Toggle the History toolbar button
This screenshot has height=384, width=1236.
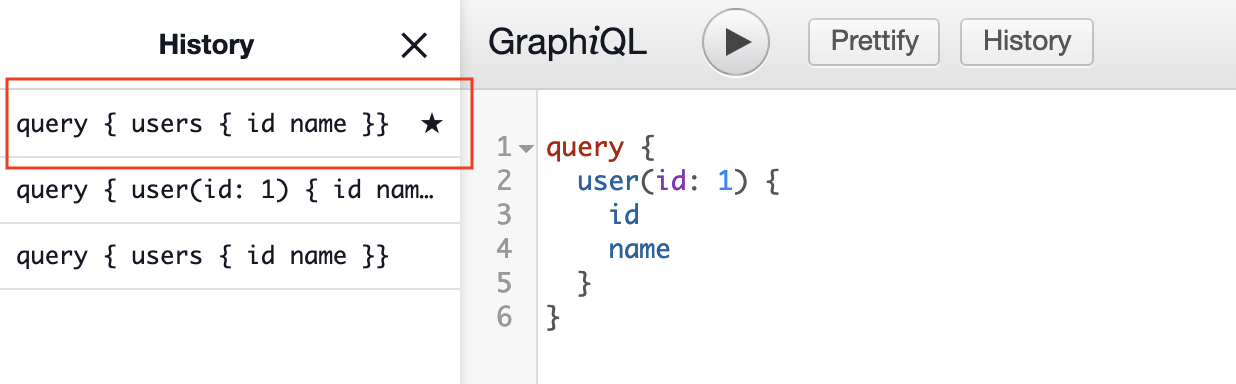click(1027, 42)
